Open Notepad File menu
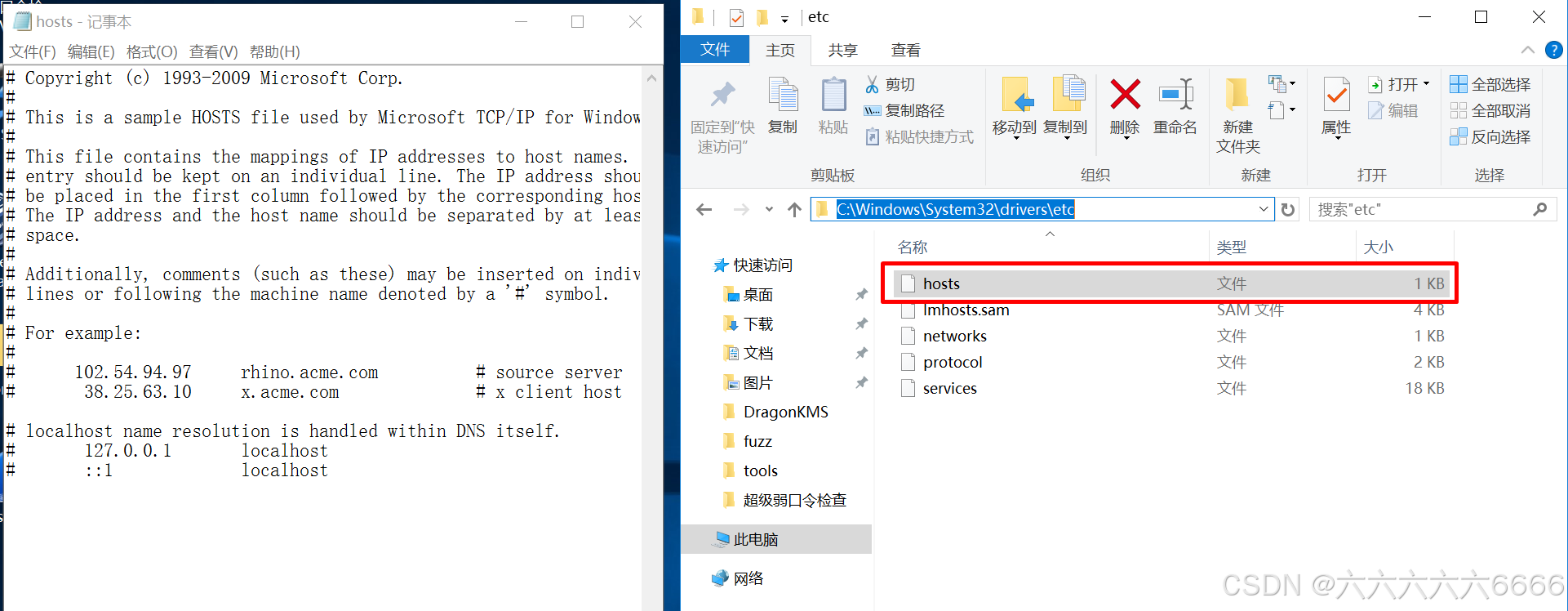 tap(33, 52)
